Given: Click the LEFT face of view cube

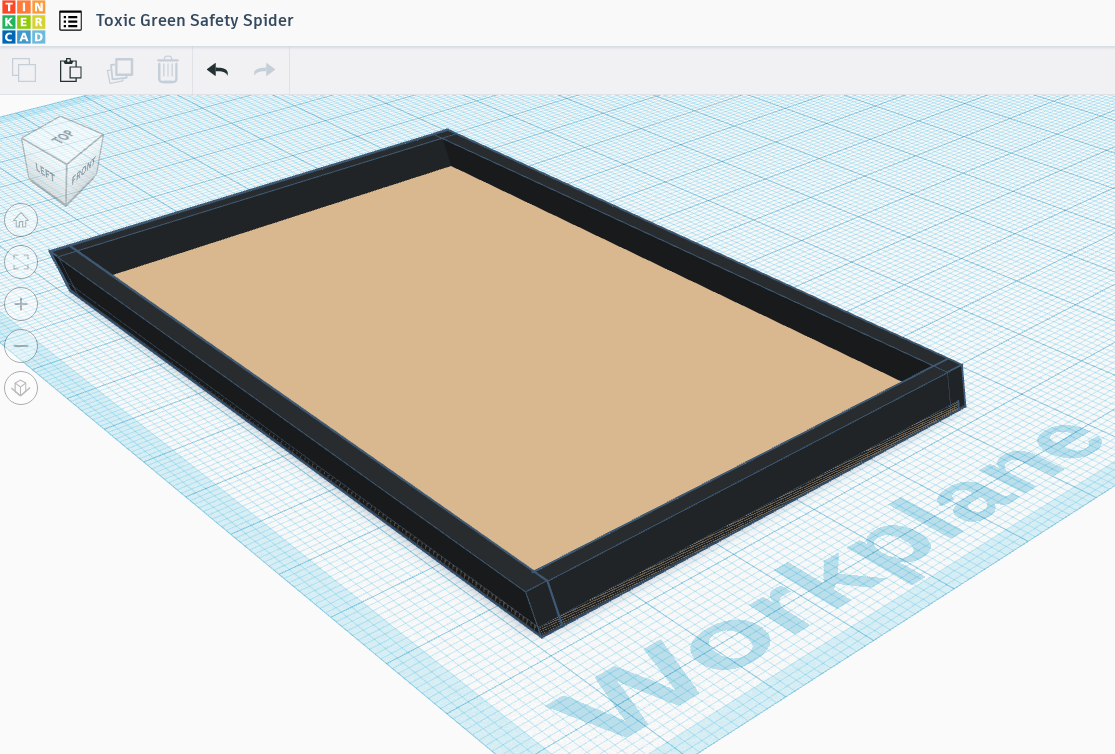Looking at the screenshot, I should [44, 171].
